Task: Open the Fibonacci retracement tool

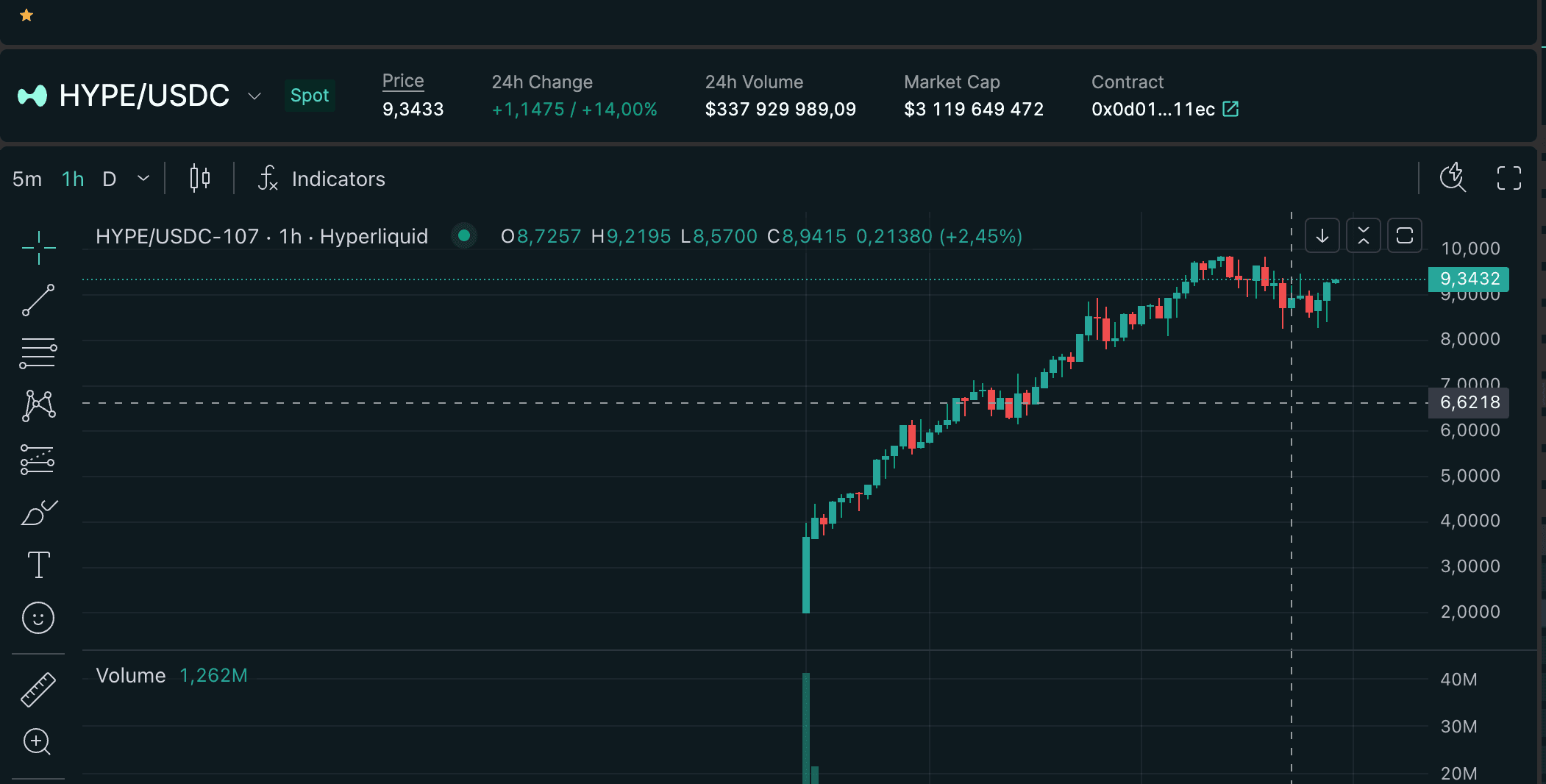Action: (x=38, y=353)
